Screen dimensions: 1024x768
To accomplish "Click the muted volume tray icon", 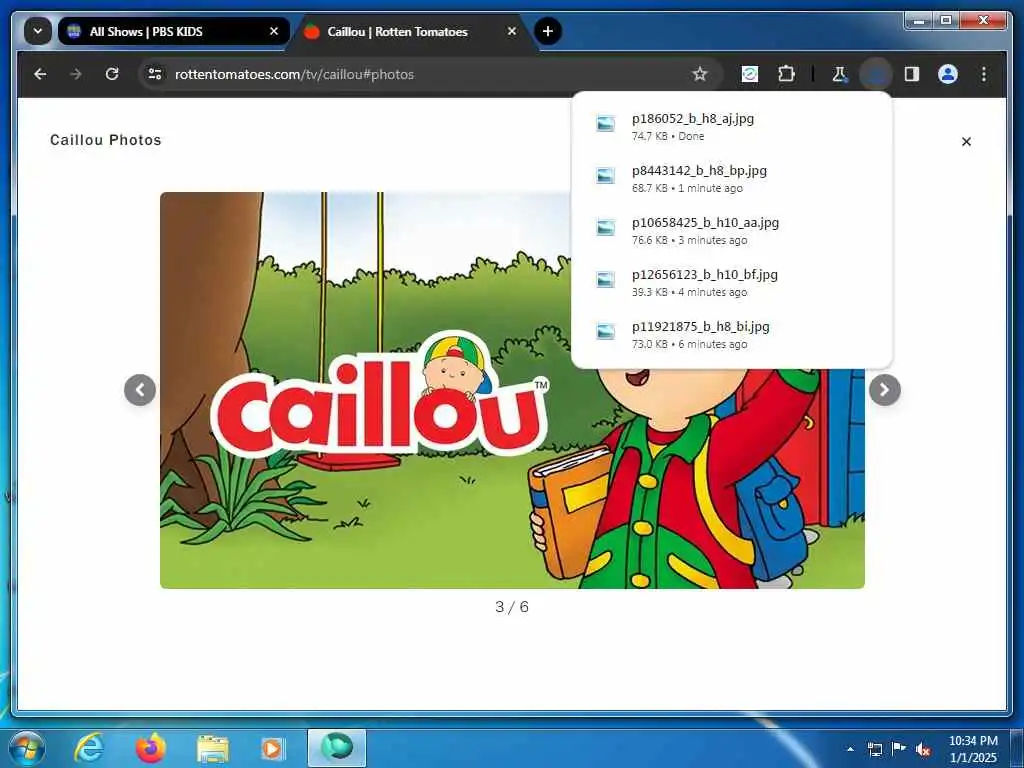I will click(x=923, y=748).
